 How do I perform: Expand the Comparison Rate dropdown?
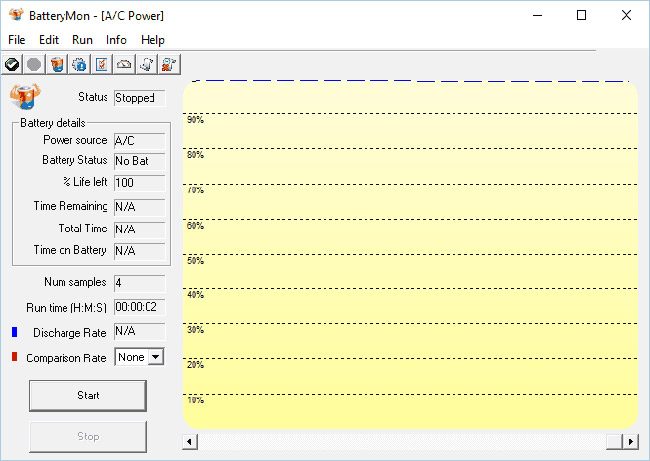click(x=155, y=357)
